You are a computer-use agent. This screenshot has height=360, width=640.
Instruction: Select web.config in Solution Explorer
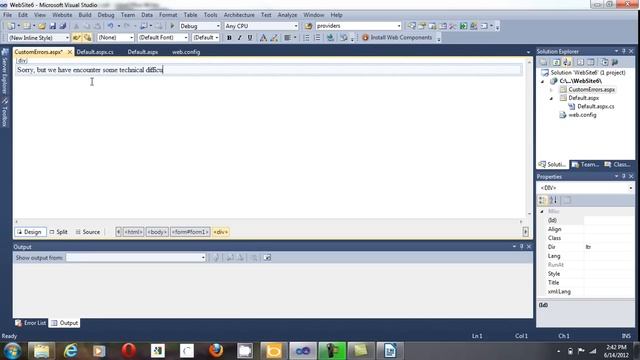click(x=582, y=115)
